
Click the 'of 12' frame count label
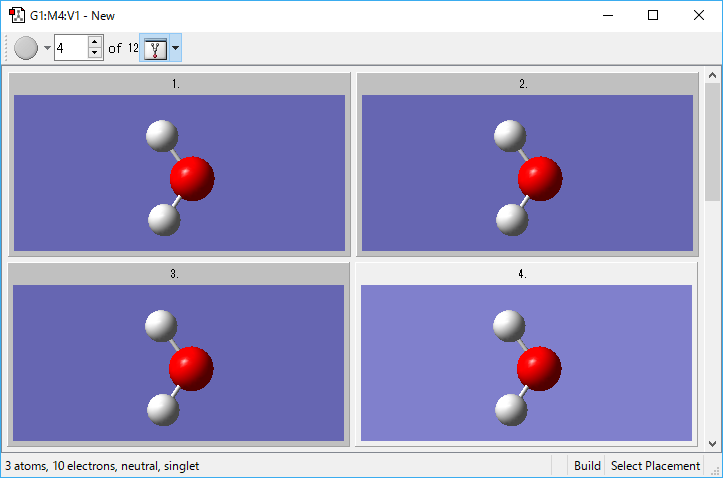pyautogui.click(x=123, y=48)
